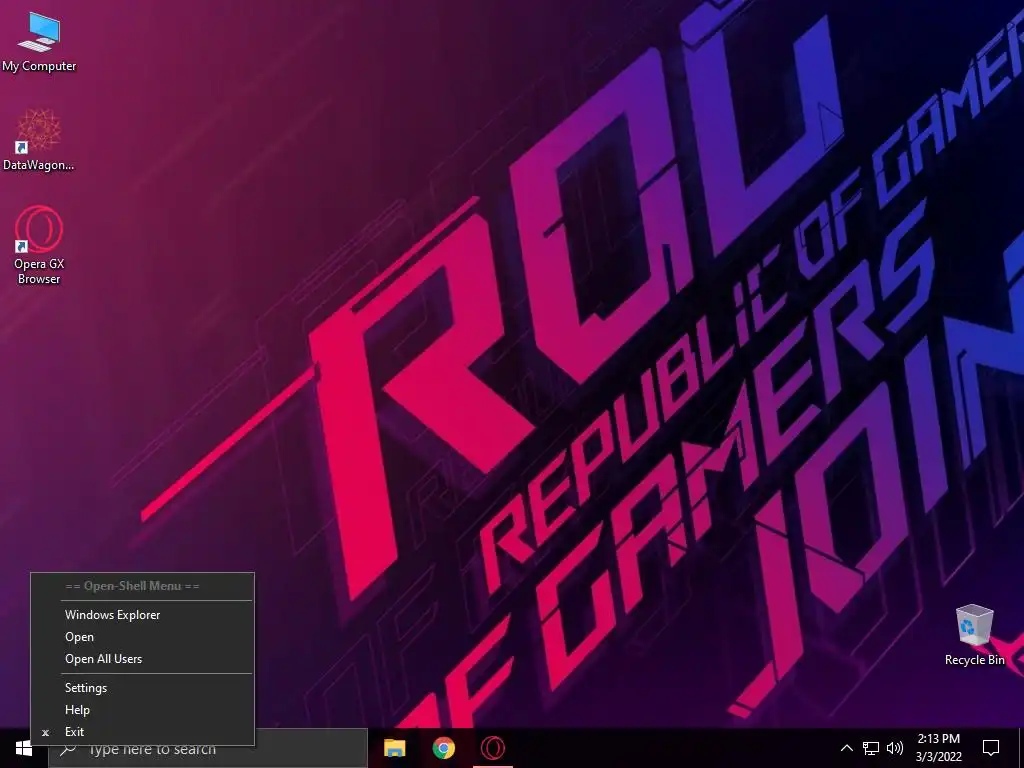Select Help in the Open-Shell menu
The height and width of the screenshot is (768, 1024).
pos(142,710)
